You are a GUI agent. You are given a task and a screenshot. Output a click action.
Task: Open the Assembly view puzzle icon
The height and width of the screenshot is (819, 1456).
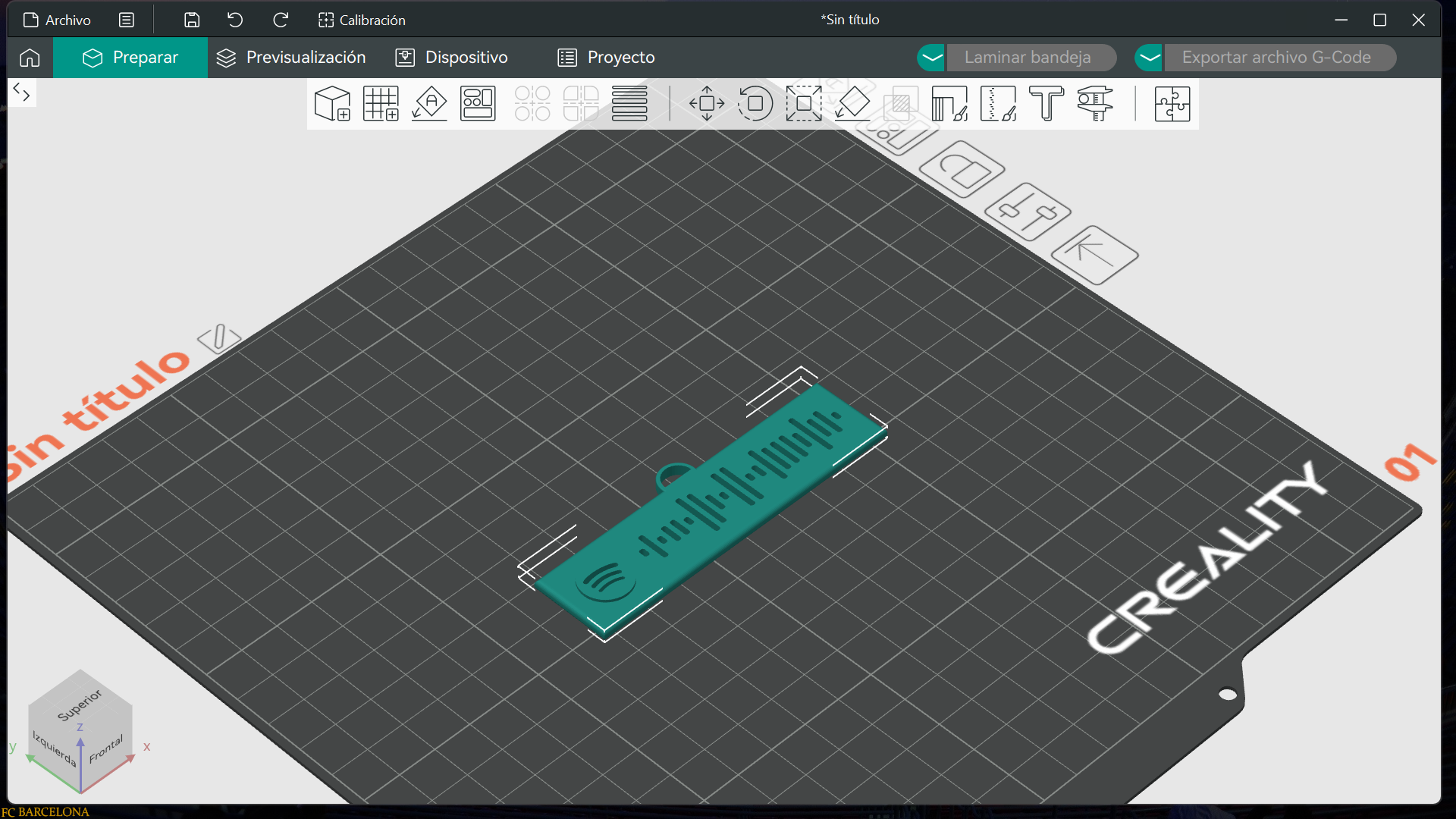[1172, 104]
